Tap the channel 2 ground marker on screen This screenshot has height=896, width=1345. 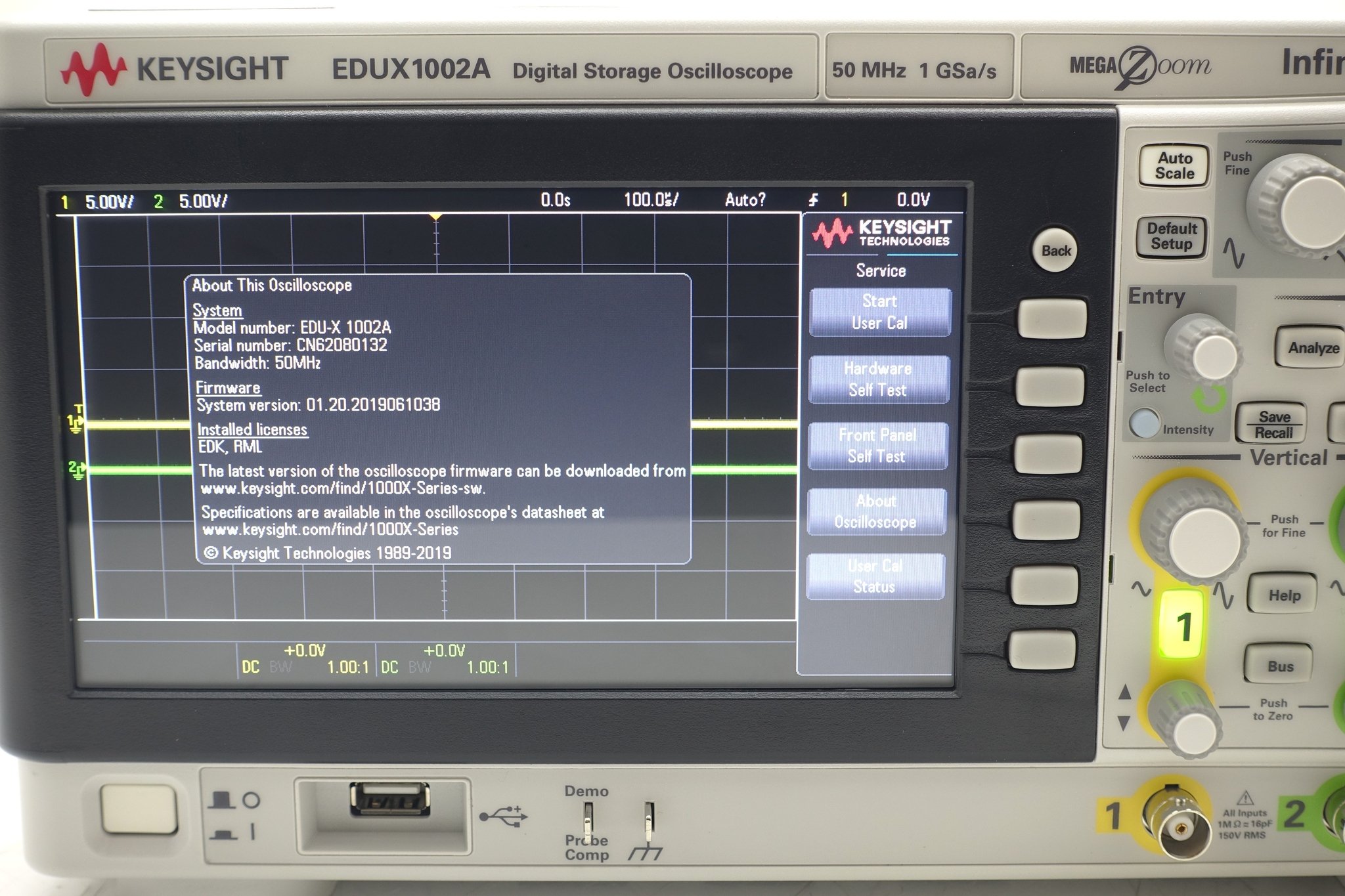tap(76, 469)
